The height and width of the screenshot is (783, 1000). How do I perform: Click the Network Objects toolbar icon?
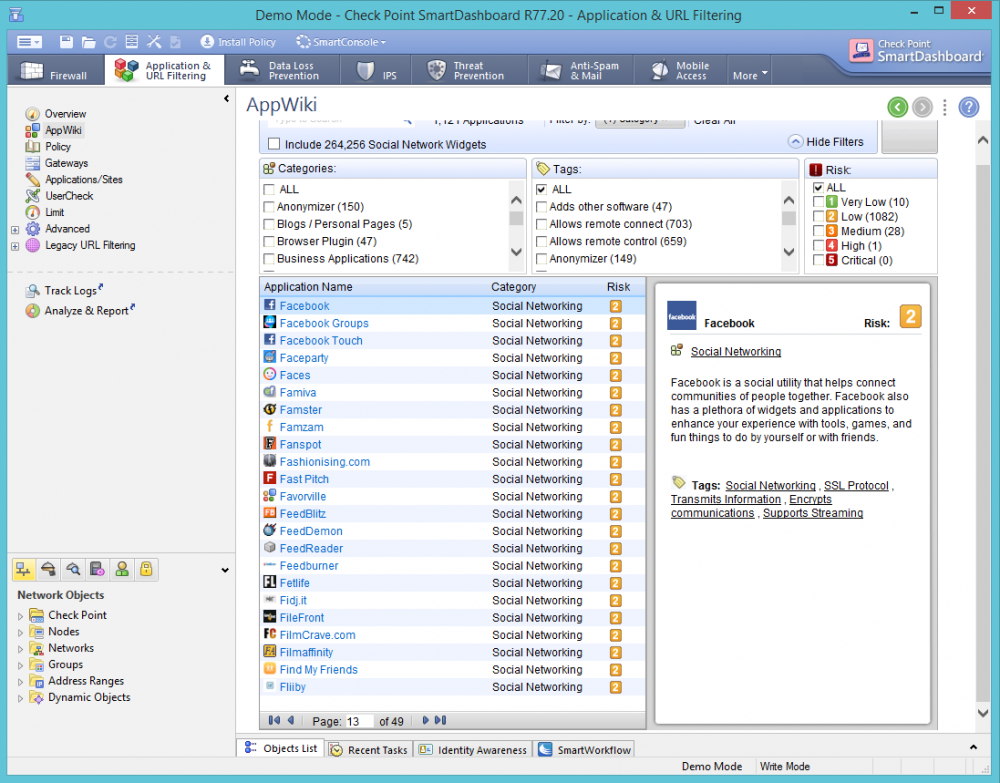[x=24, y=569]
